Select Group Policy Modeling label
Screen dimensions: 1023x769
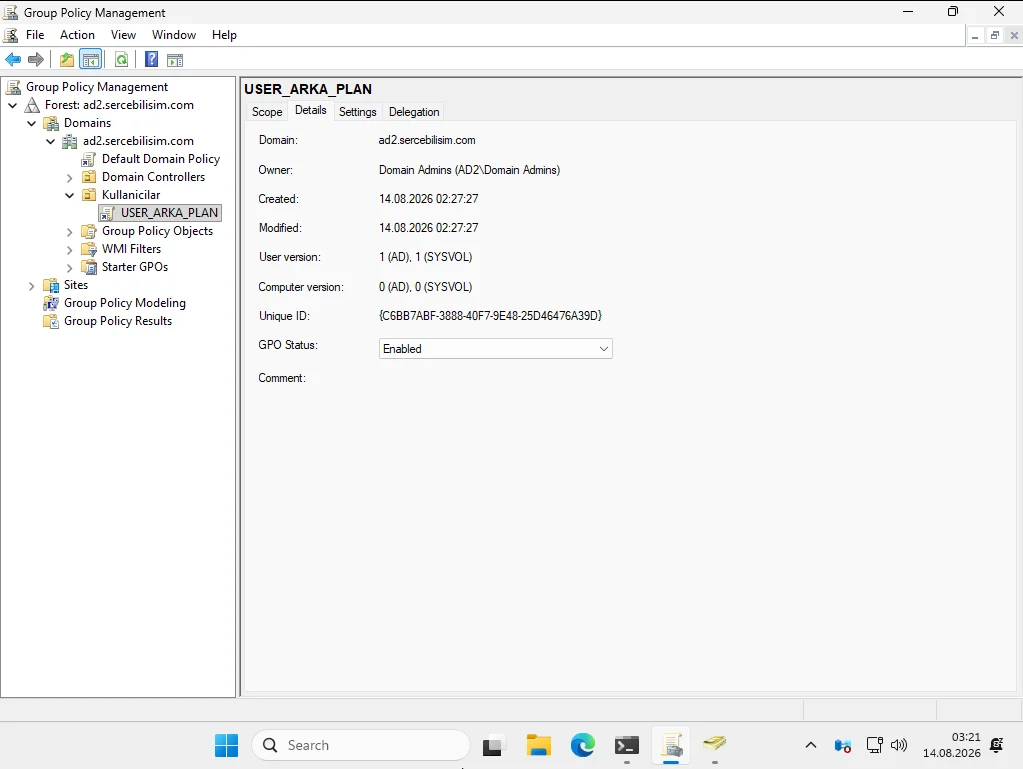click(125, 303)
